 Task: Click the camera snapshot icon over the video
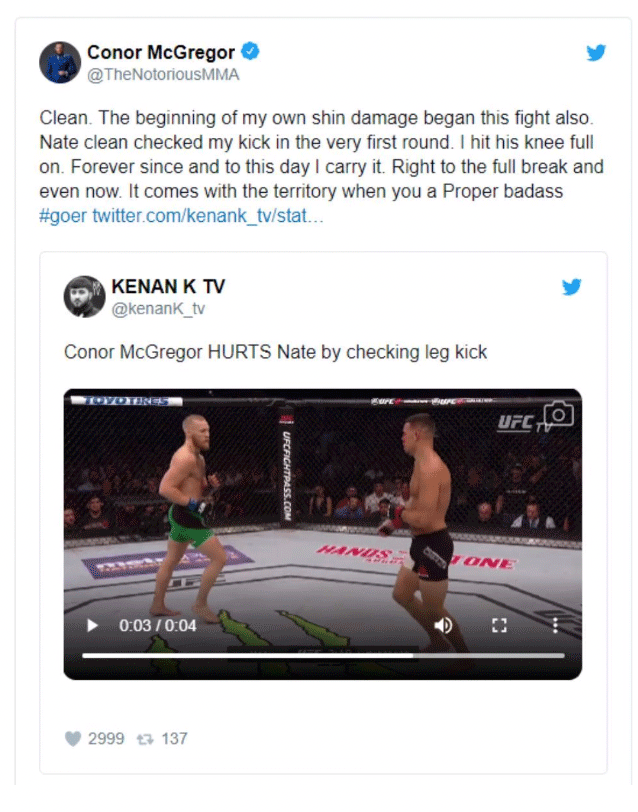click(559, 414)
